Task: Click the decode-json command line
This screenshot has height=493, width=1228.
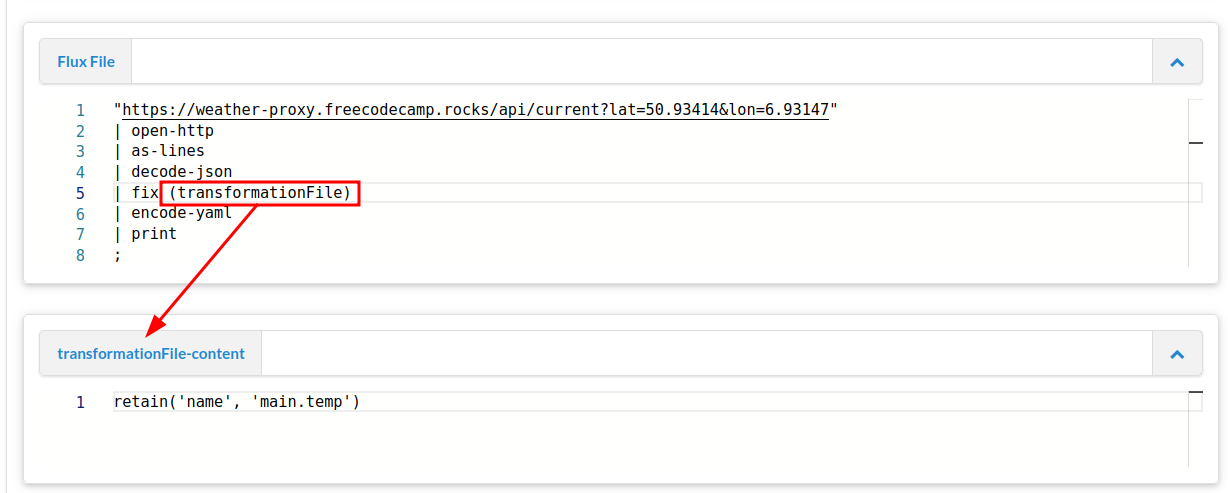Action: click(x=173, y=172)
